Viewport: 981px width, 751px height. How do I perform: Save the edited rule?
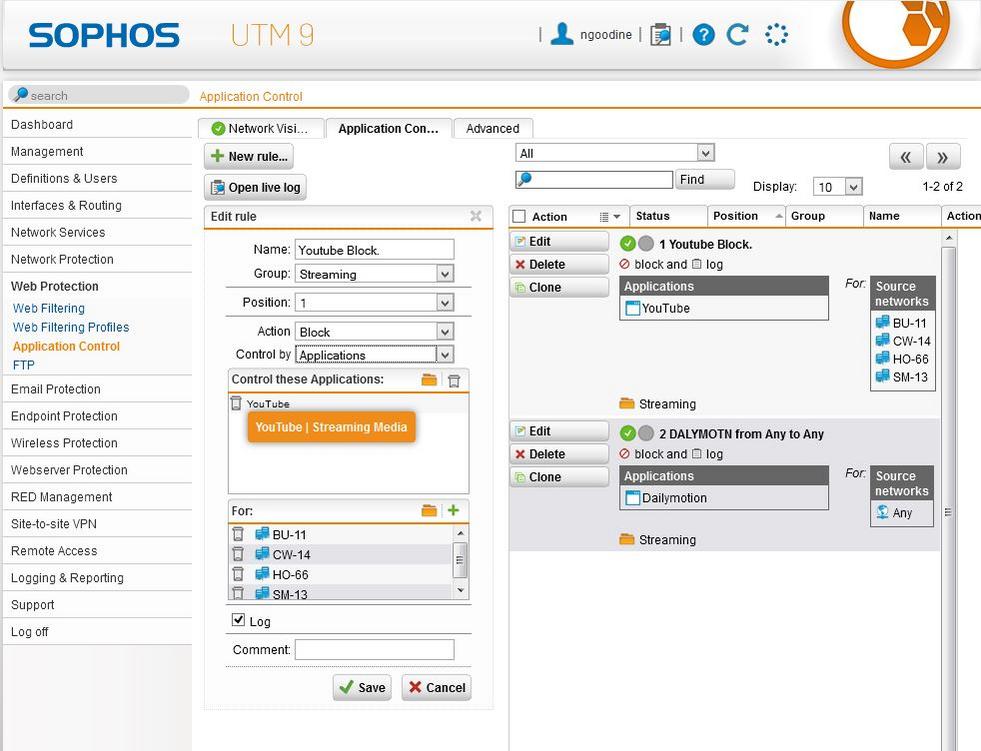pos(362,687)
